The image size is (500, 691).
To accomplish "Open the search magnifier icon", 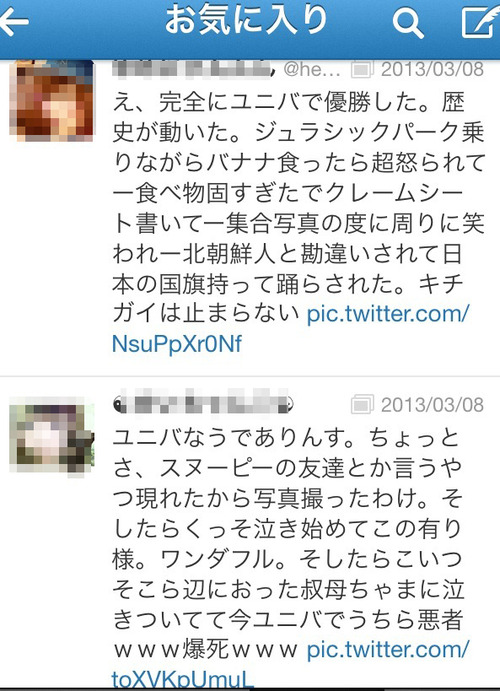I will (408, 22).
